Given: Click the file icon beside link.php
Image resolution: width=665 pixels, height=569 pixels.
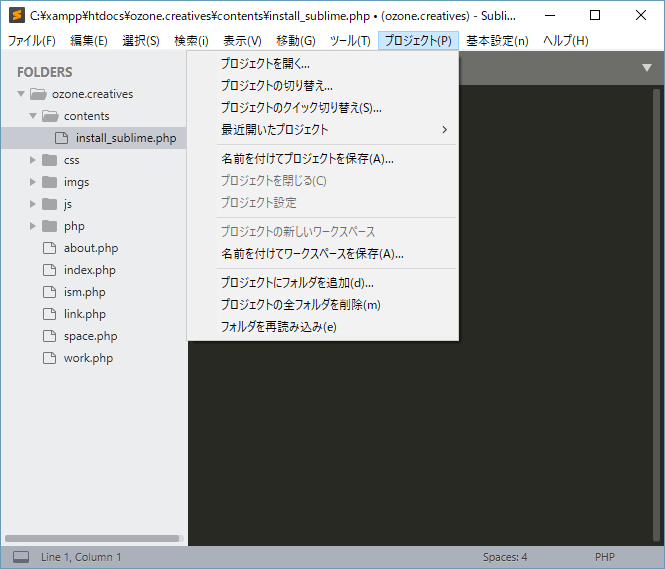Looking at the screenshot, I should tap(50, 314).
